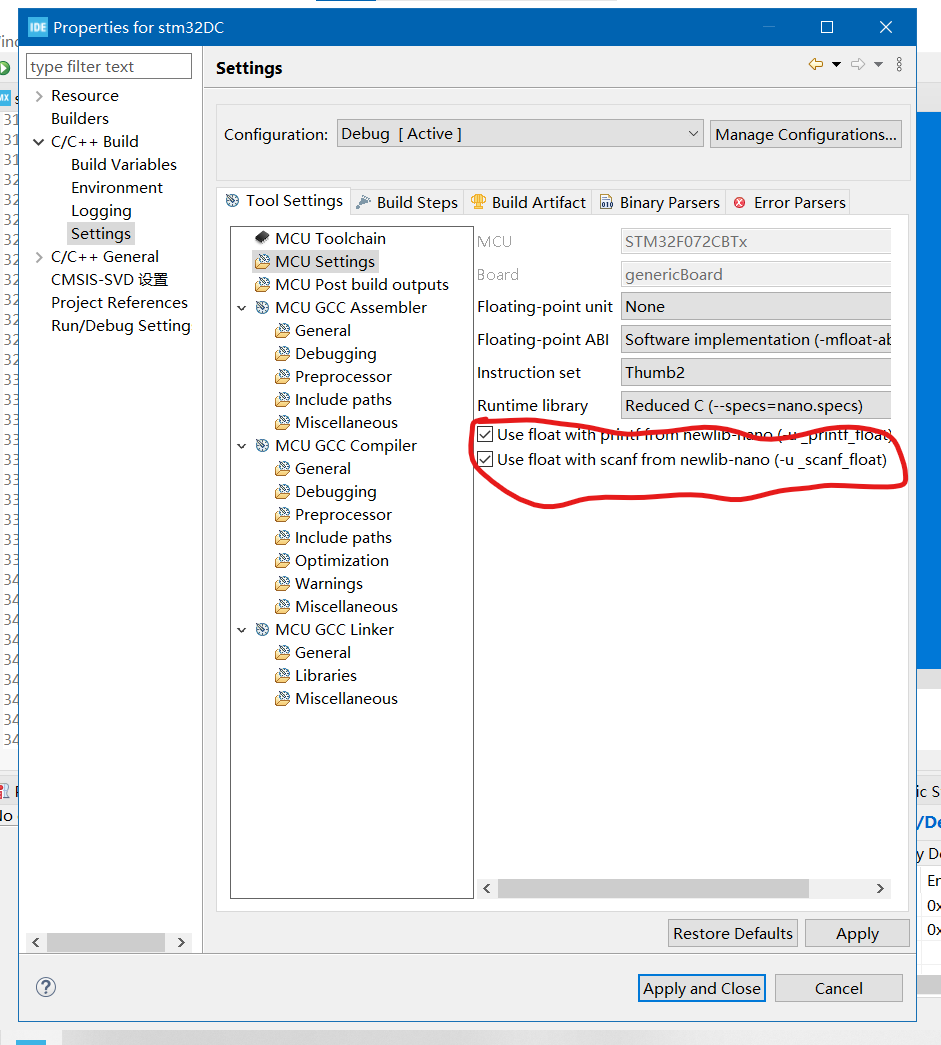Screen dimensions: 941x1045
Task: Toggle float with scanf from newlib-nano checkbox
Action: pyautogui.click(x=485, y=459)
